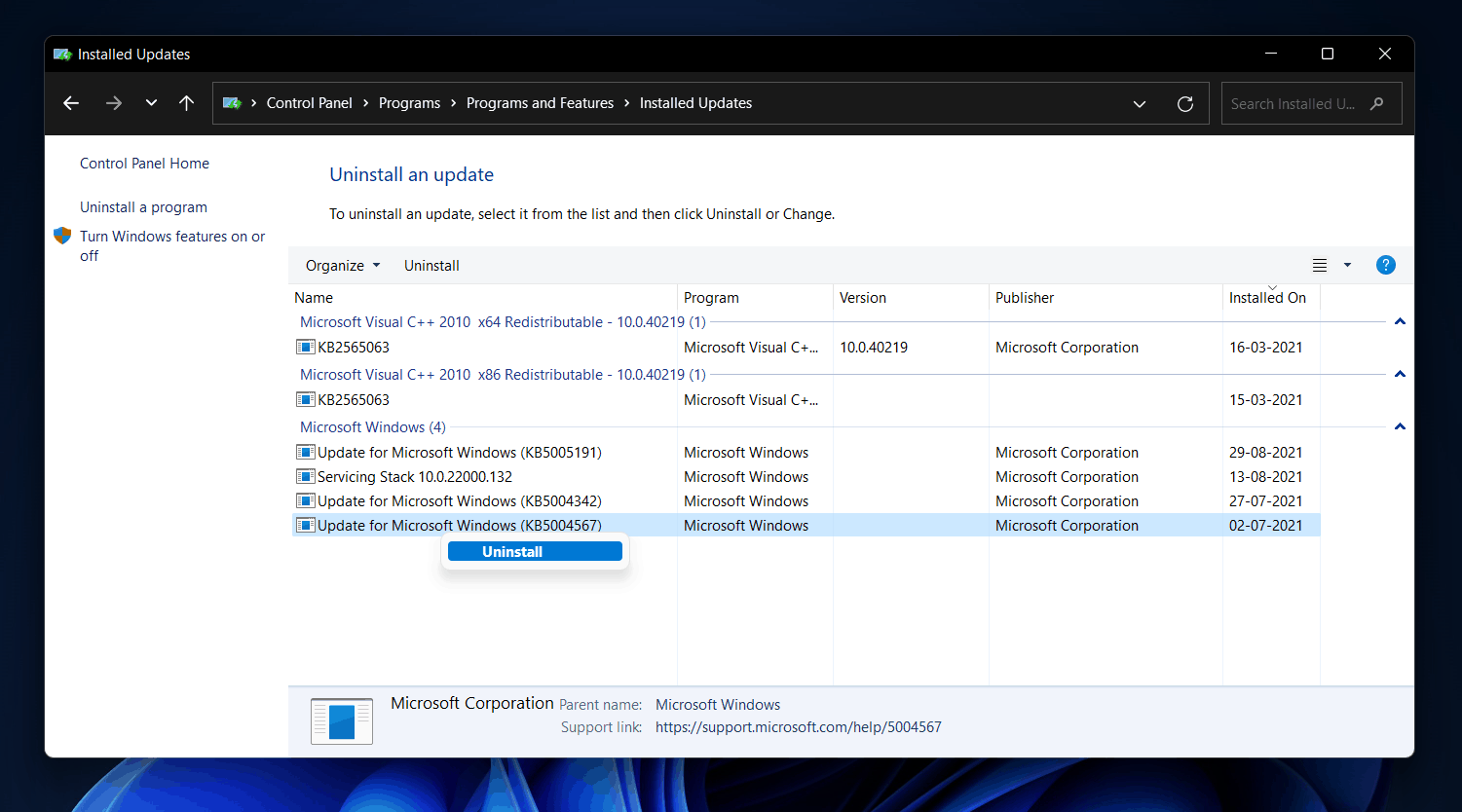The height and width of the screenshot is (812, 1462).
Task: Choose Uninstall from the context menu
Action: point(535,552)
